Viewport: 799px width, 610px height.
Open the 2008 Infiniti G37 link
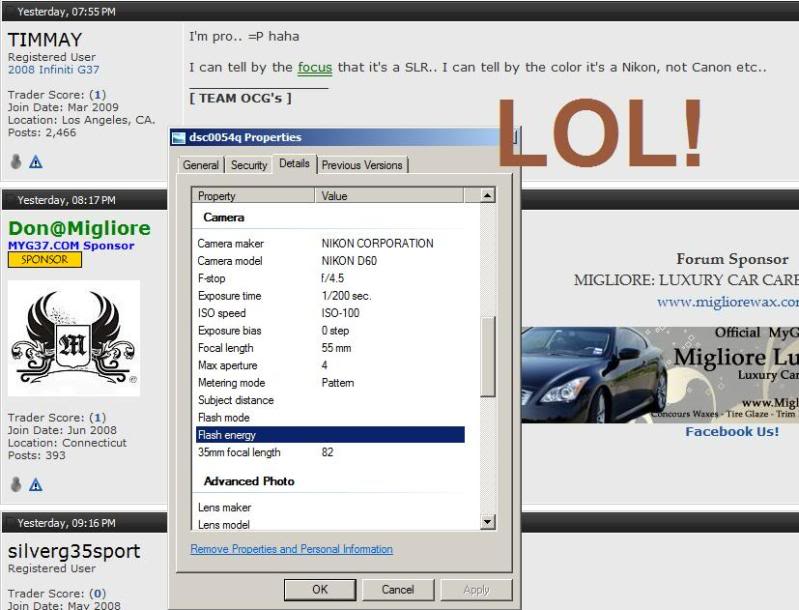(54, 70)
